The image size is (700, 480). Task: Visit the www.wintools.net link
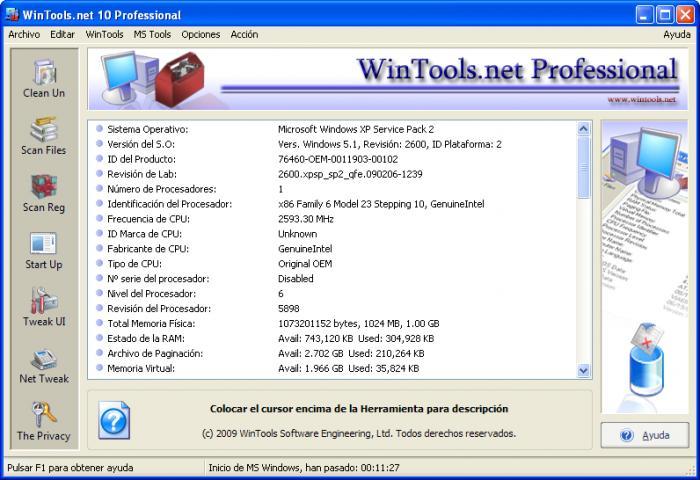click(x=642, y=100)
